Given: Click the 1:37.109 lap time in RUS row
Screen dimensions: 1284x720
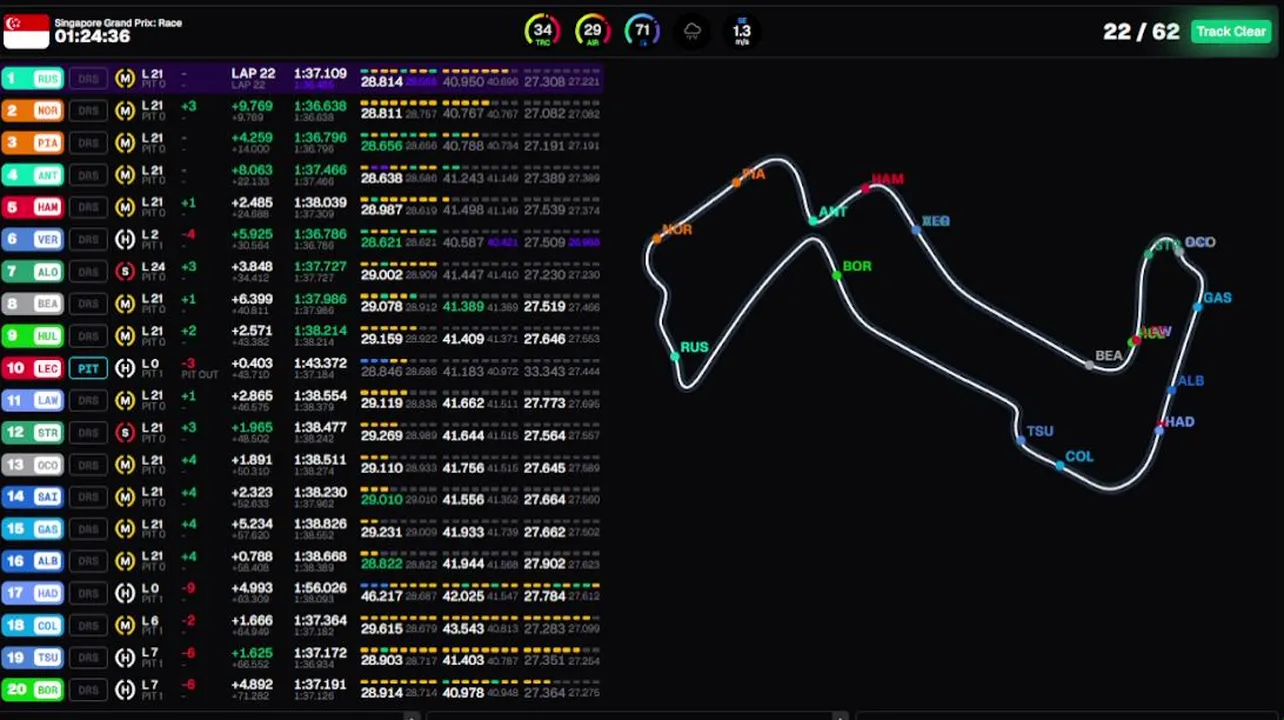Looking at the screenshot, I should [x=320, y=74].
